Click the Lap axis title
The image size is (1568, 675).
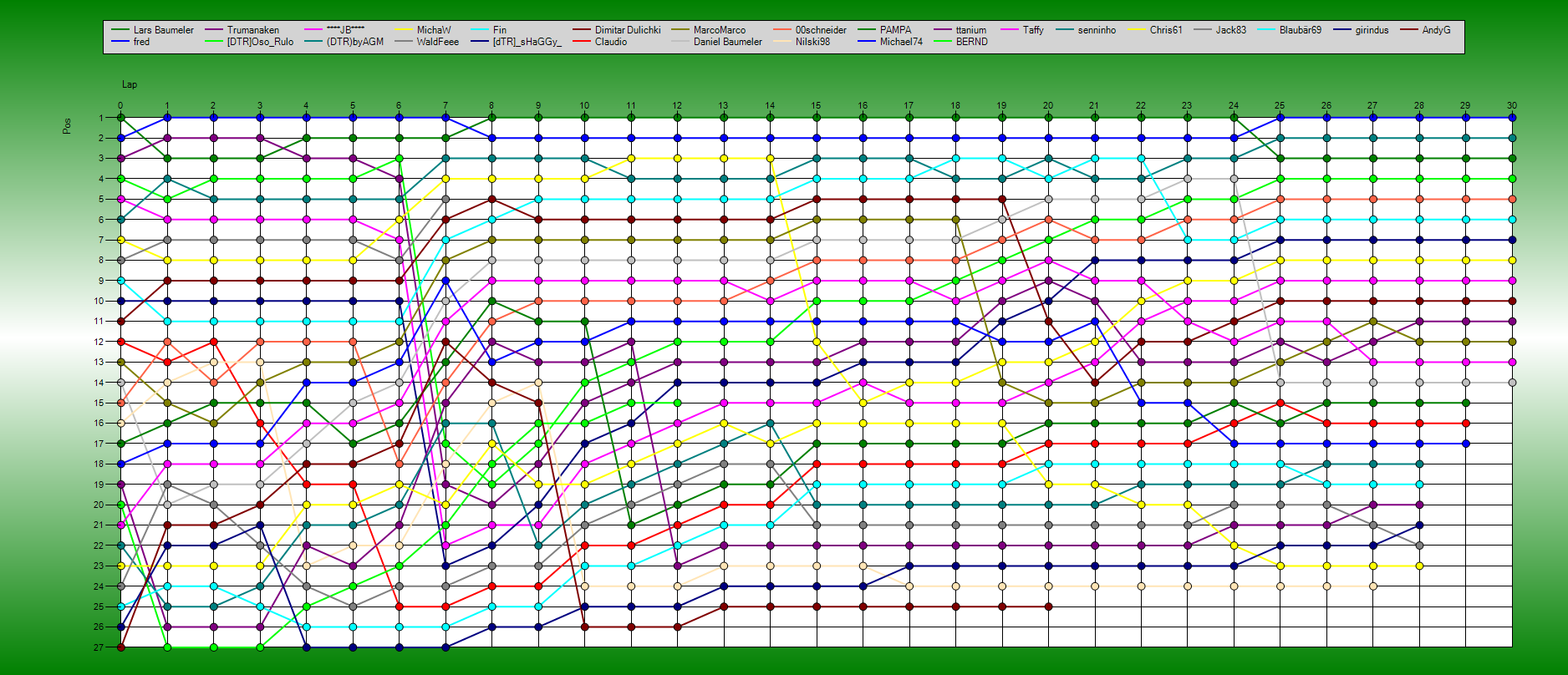point(130,84)
